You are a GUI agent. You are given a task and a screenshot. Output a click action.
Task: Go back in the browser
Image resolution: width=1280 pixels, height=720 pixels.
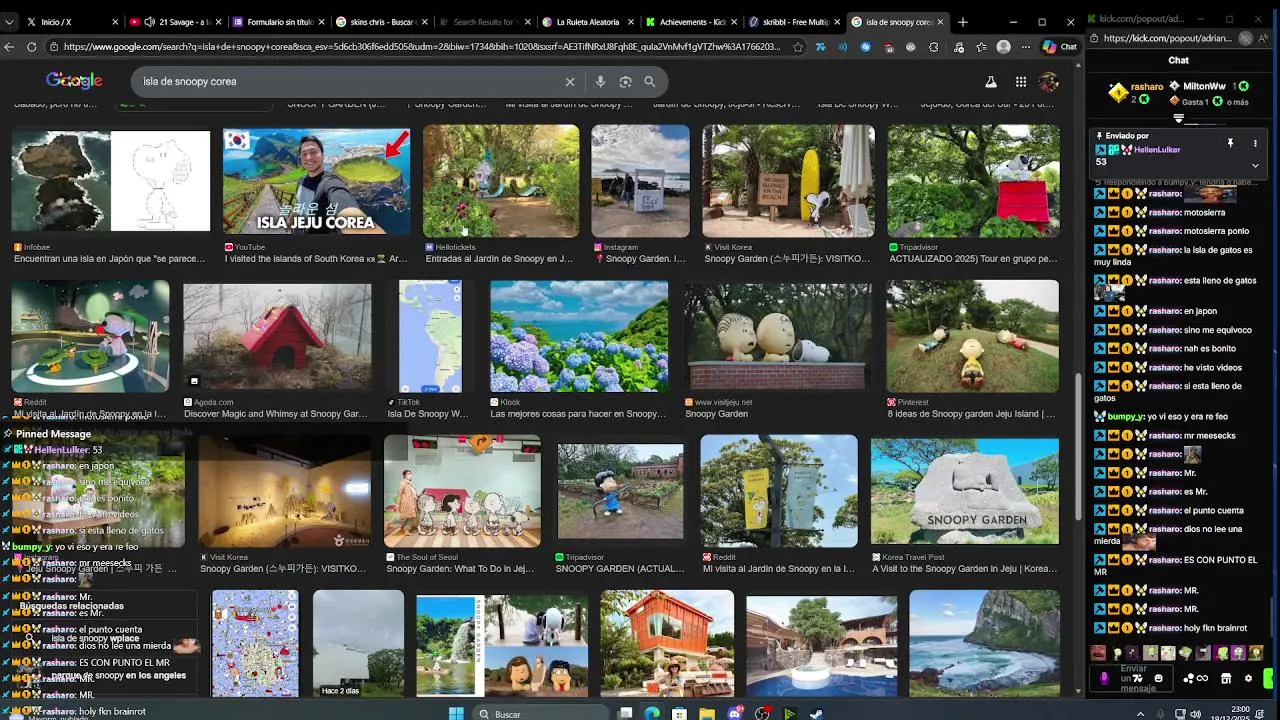[x=10, y=46]
